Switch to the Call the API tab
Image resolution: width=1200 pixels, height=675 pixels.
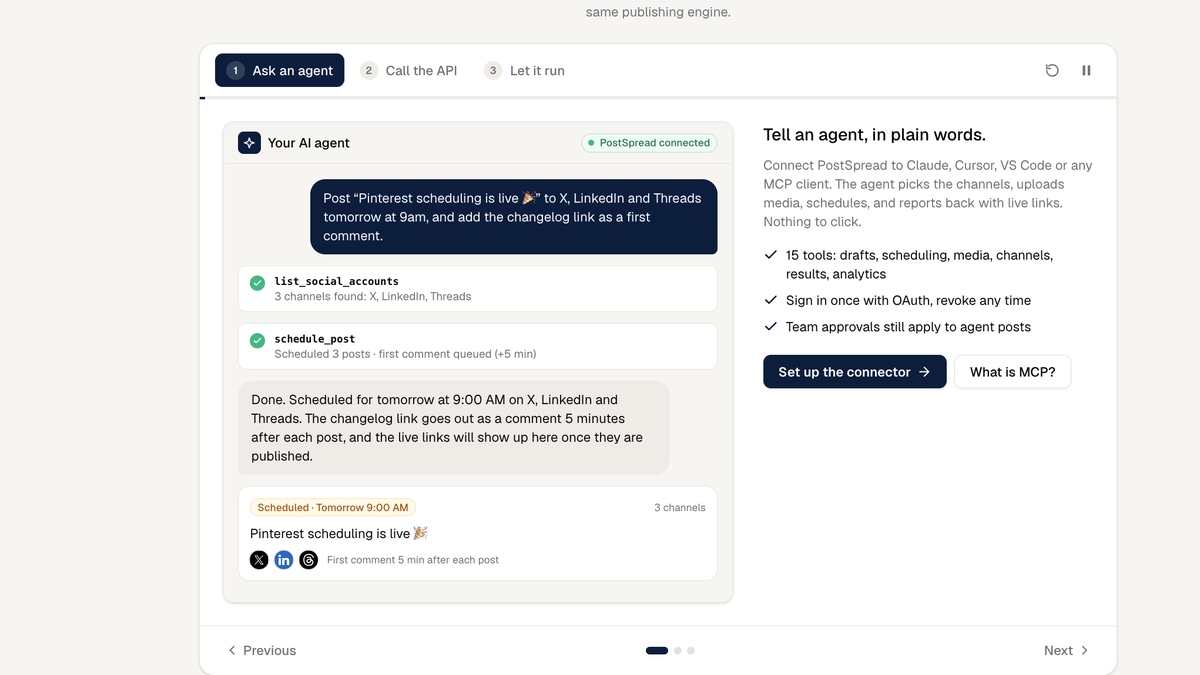click(409, 70)
